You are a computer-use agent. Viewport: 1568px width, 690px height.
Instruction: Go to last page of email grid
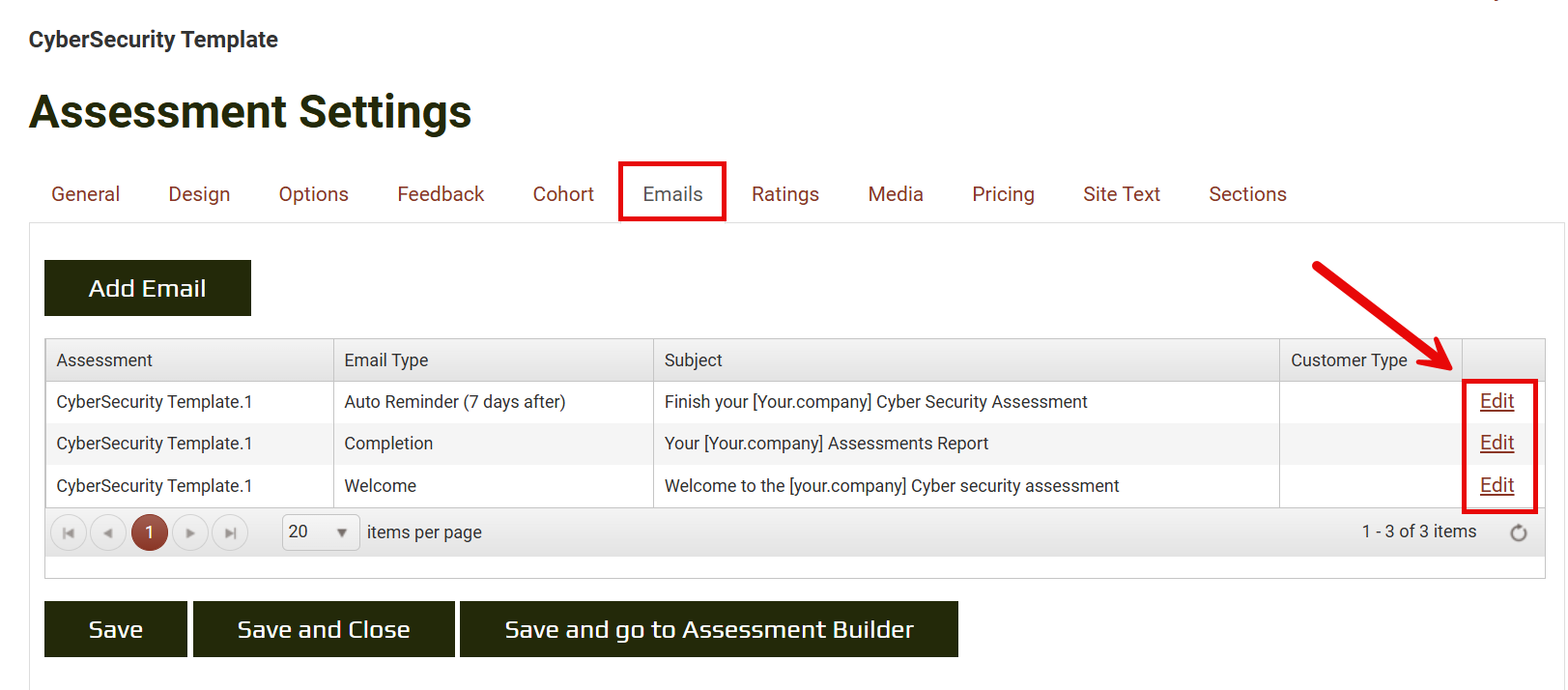[230, 532]
